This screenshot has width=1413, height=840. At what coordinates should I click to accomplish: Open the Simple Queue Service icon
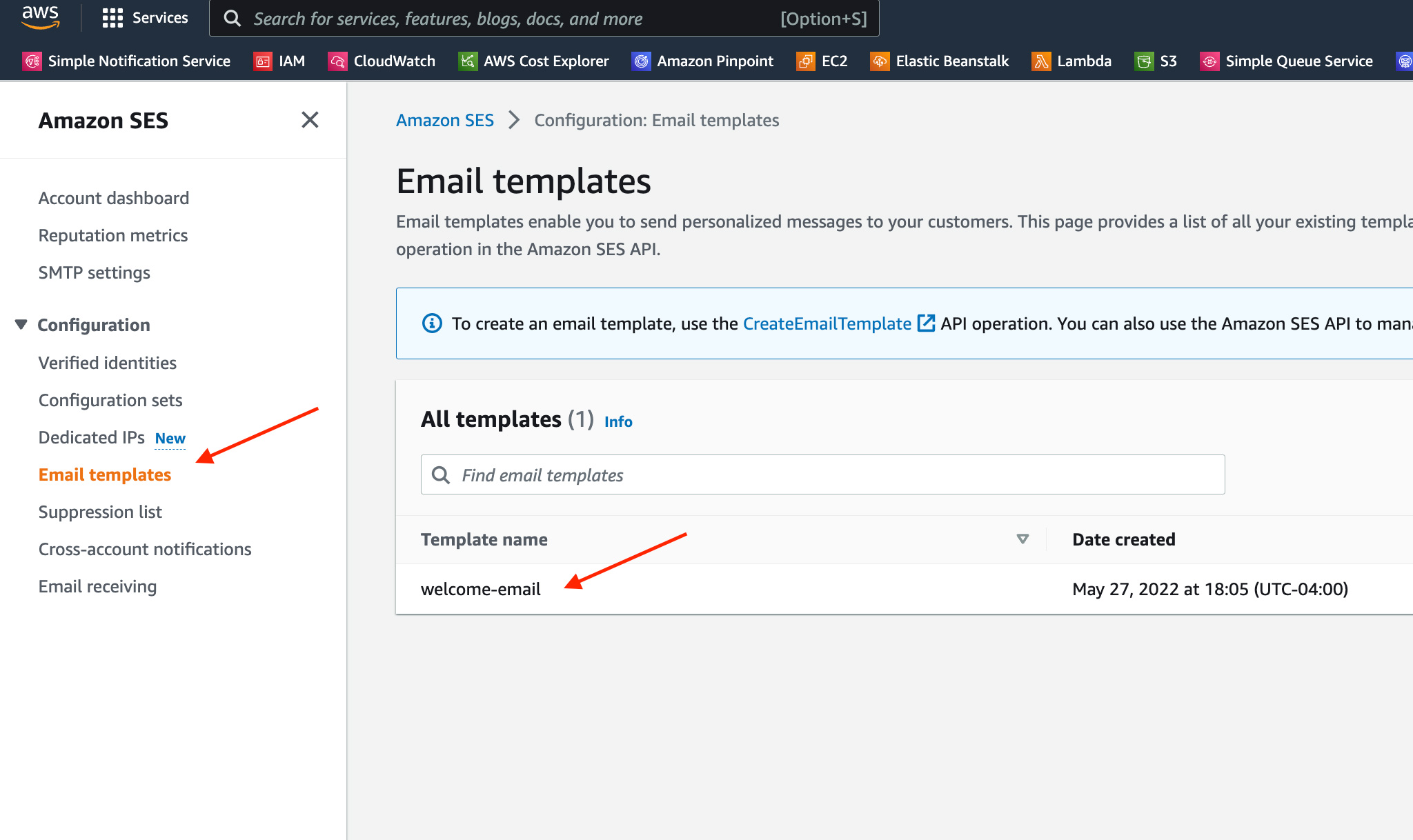[x=1209, y=61]
